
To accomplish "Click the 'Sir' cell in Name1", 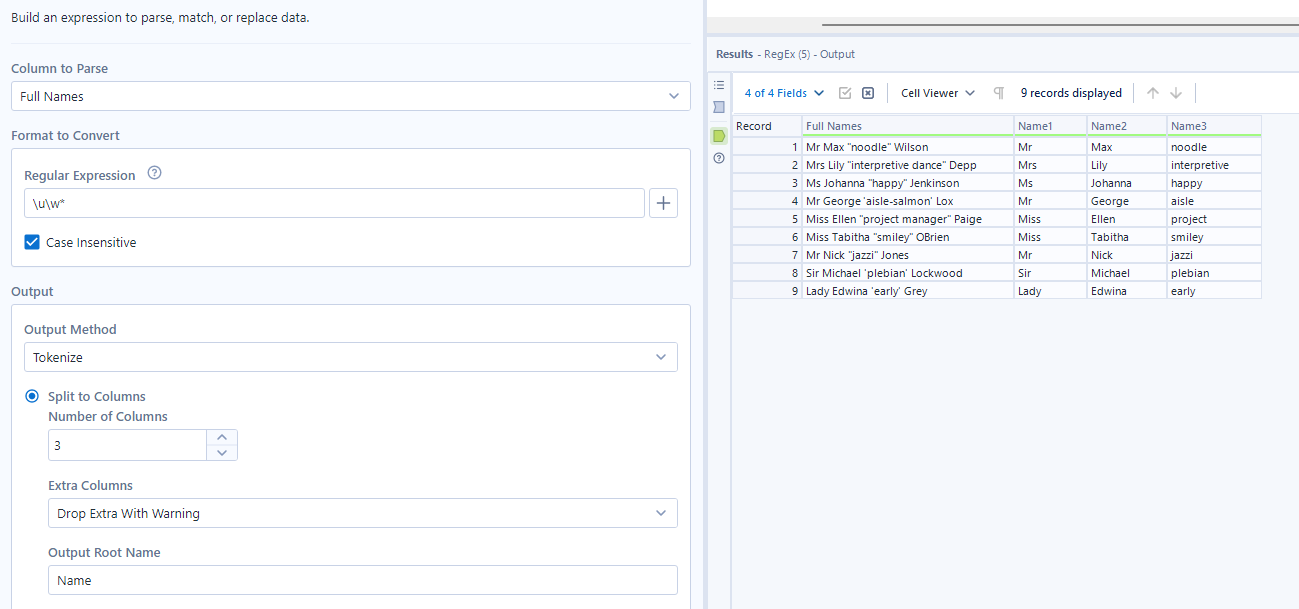I will click(x=1050, y=273).
